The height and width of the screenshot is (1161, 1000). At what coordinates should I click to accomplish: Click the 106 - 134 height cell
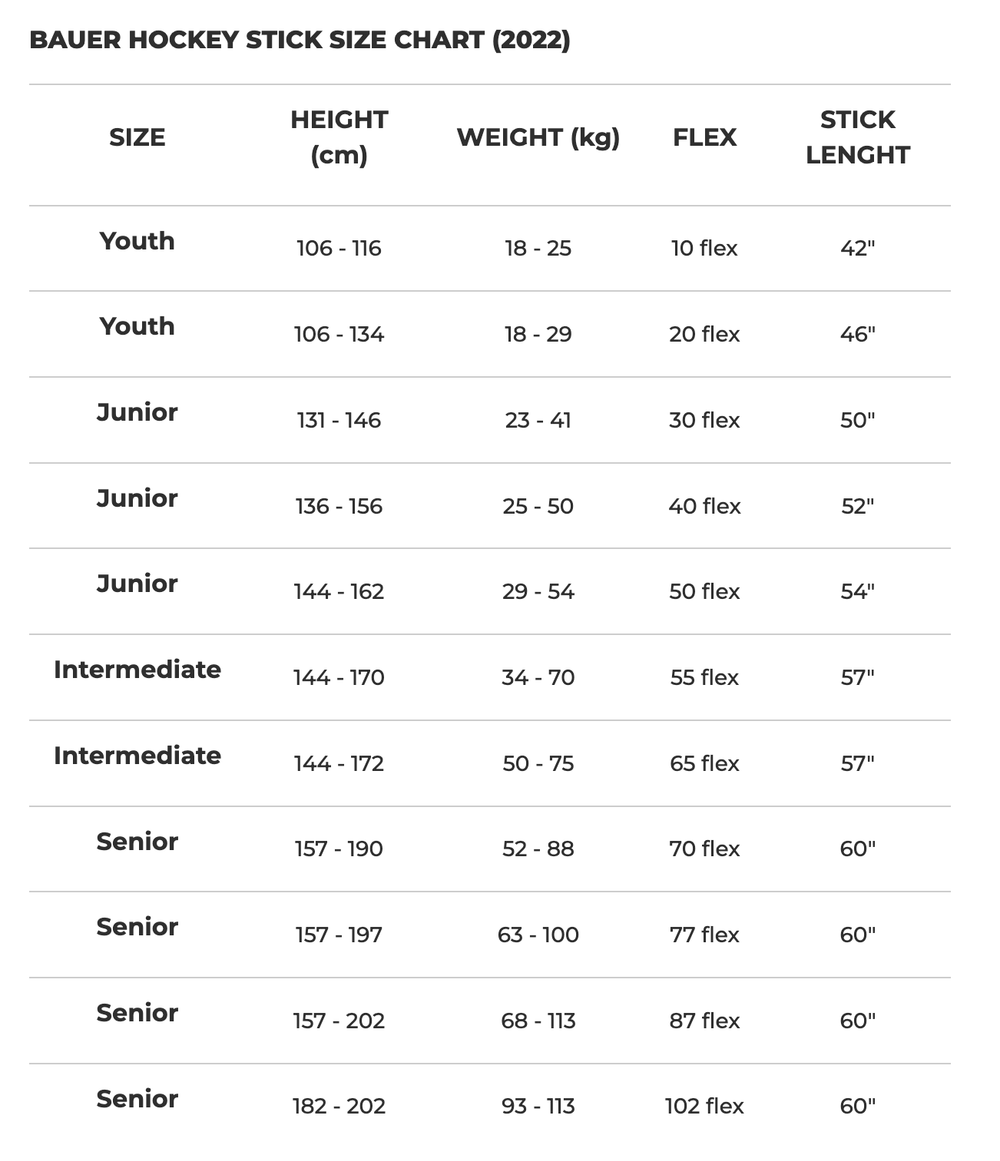339,334
